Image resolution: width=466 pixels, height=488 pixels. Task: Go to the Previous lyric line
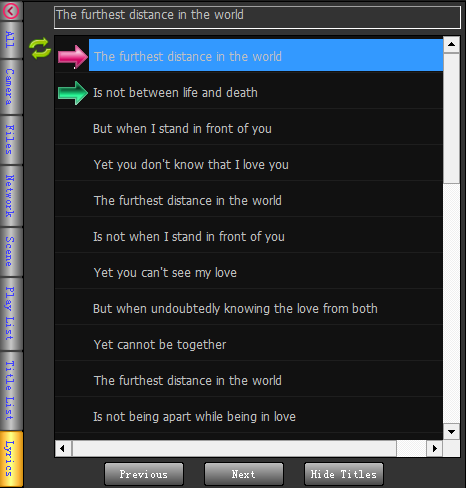(144, 474)
